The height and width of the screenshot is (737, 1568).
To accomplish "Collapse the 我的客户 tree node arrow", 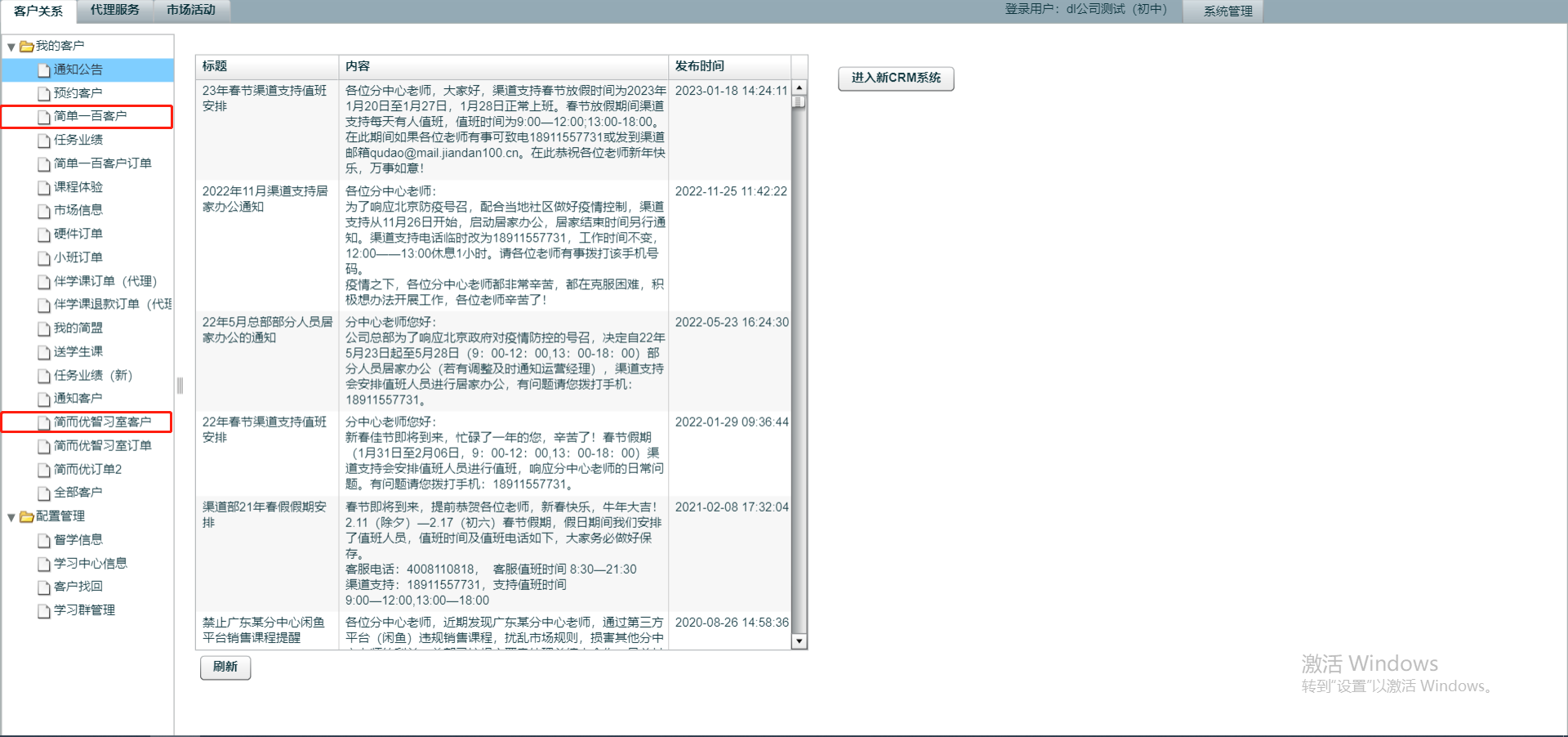I will [11, 47].
